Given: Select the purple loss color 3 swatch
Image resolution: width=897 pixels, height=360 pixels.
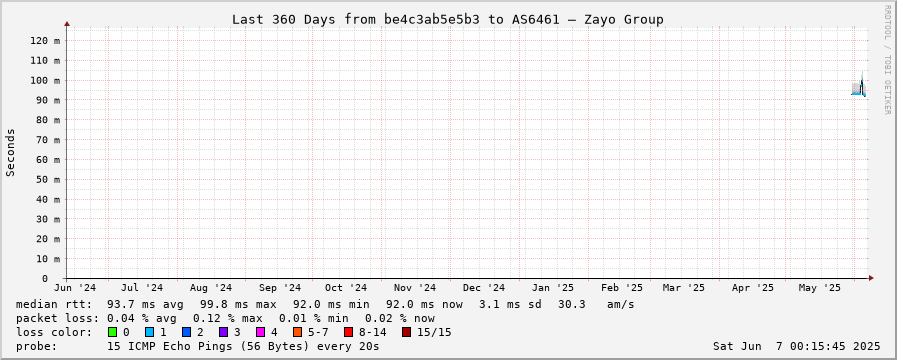Looking at the screenshot, I should click(x=223, y=332).
